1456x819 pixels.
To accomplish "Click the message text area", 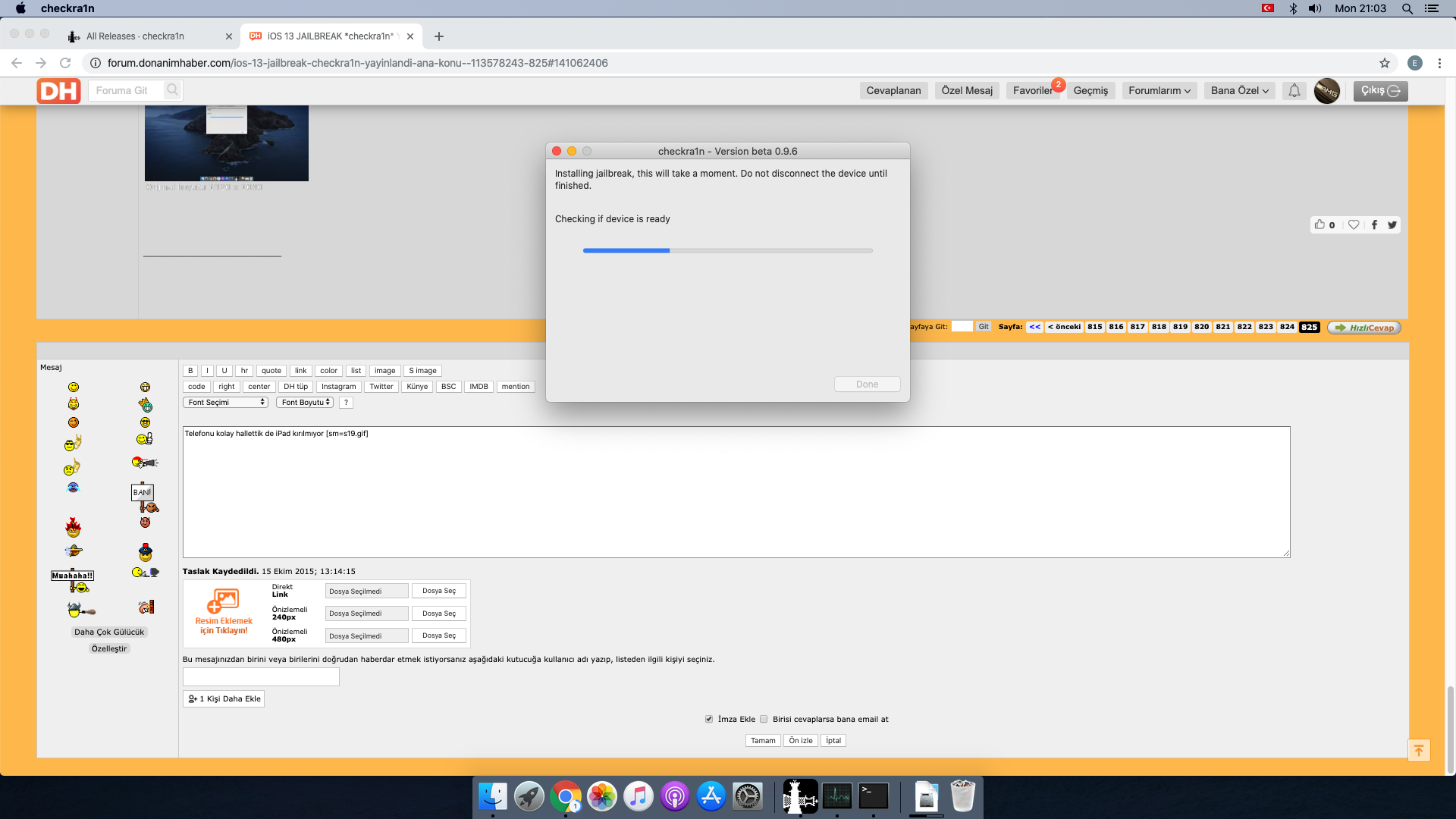I will coord(736,492).
